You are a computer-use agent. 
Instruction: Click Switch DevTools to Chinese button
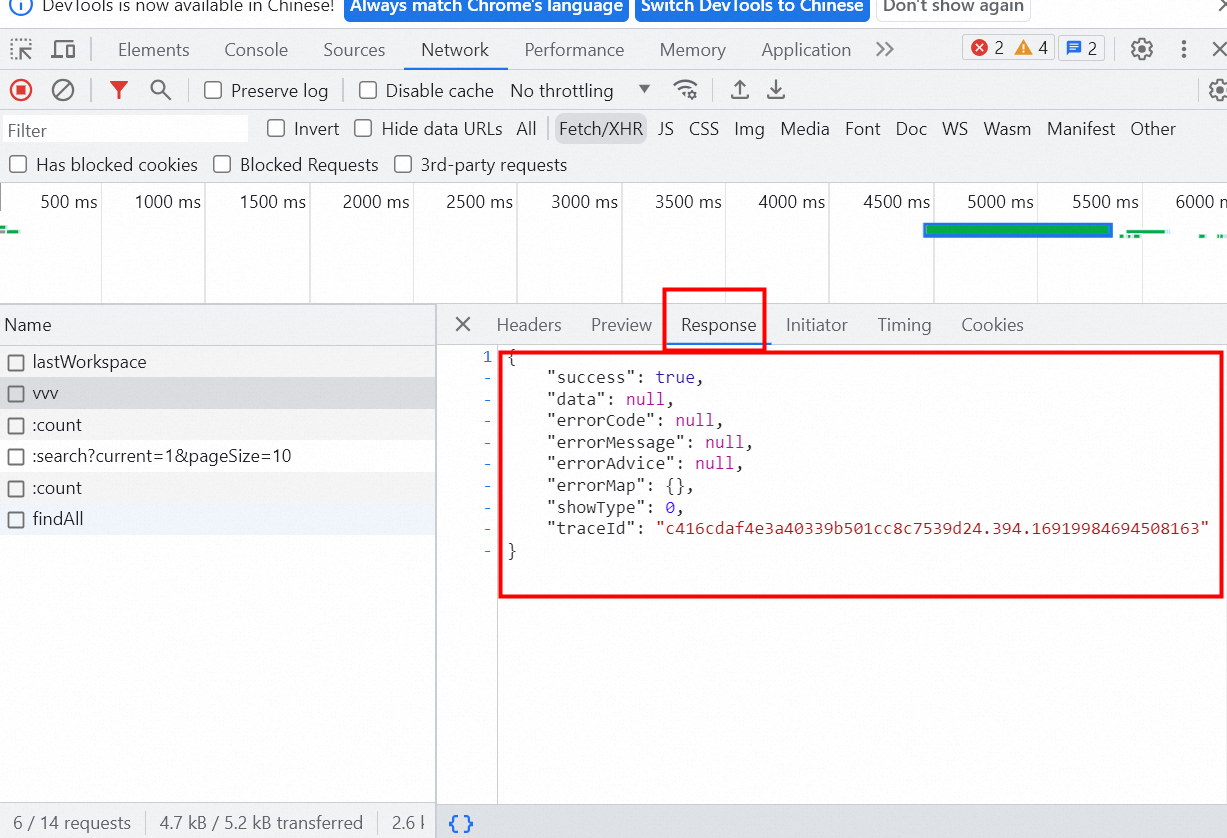click(752, 7)
